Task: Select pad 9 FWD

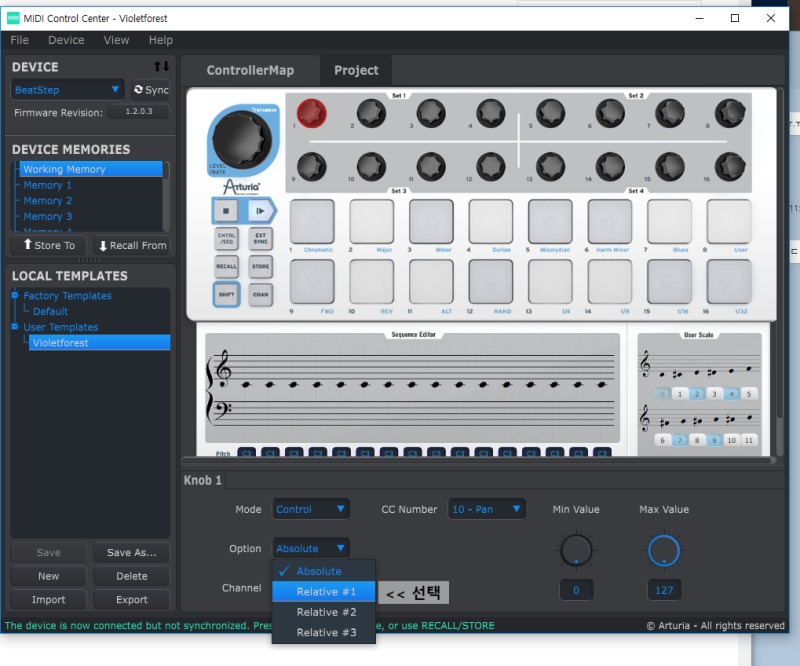Action: [x=312, y=282]
